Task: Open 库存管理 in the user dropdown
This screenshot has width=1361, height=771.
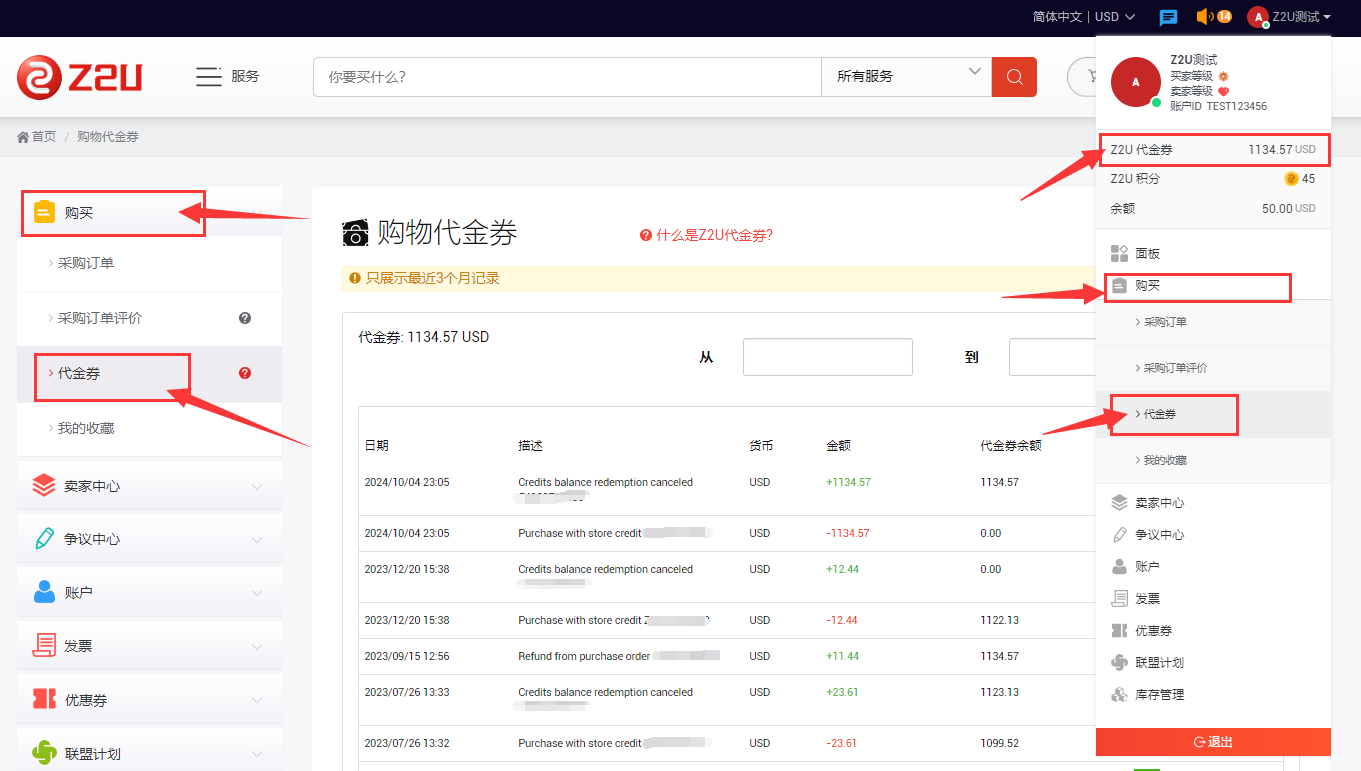Action: click(1159, 694)
